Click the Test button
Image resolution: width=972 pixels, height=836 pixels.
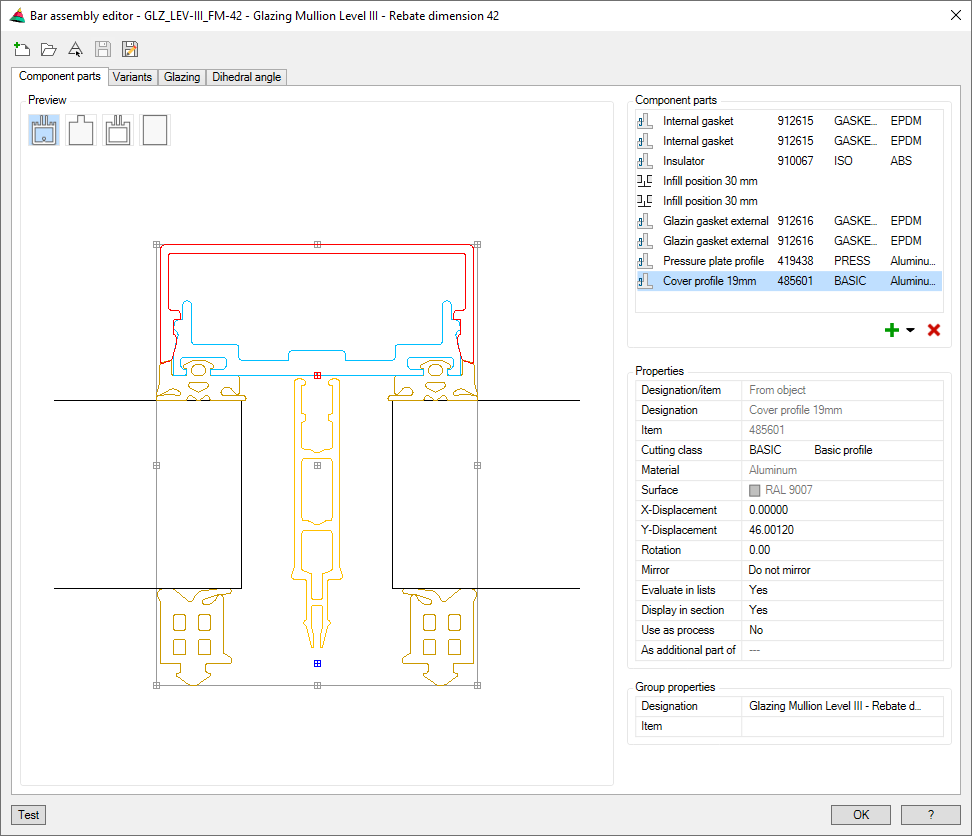click(x=29, y=815)
